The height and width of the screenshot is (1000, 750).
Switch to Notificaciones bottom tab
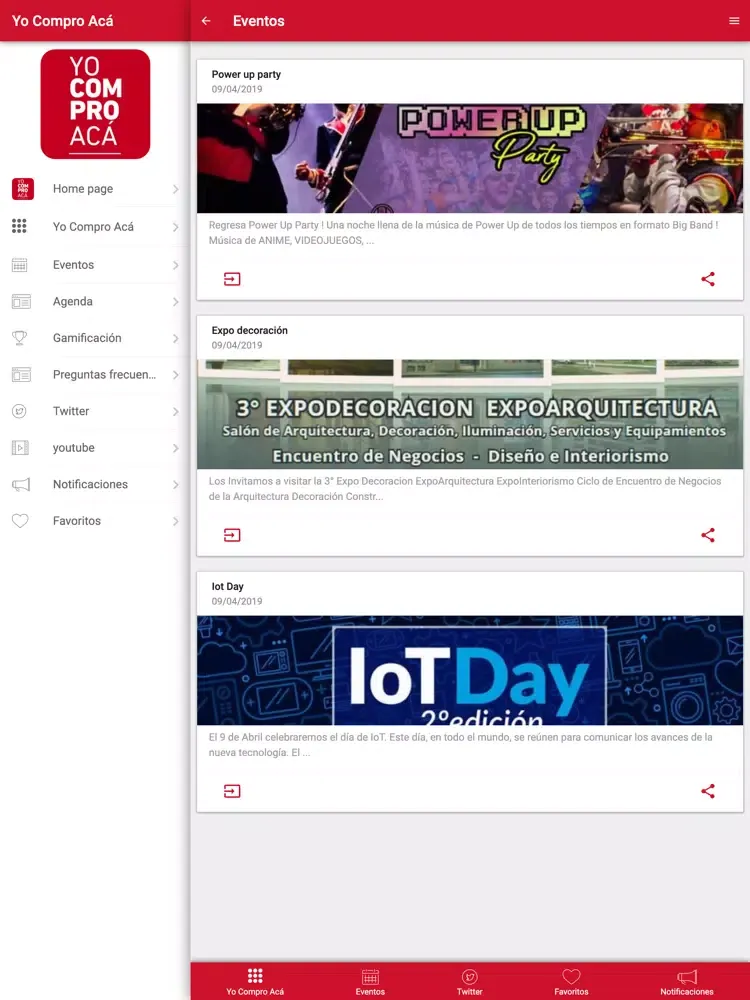click(x=687, y=982)
